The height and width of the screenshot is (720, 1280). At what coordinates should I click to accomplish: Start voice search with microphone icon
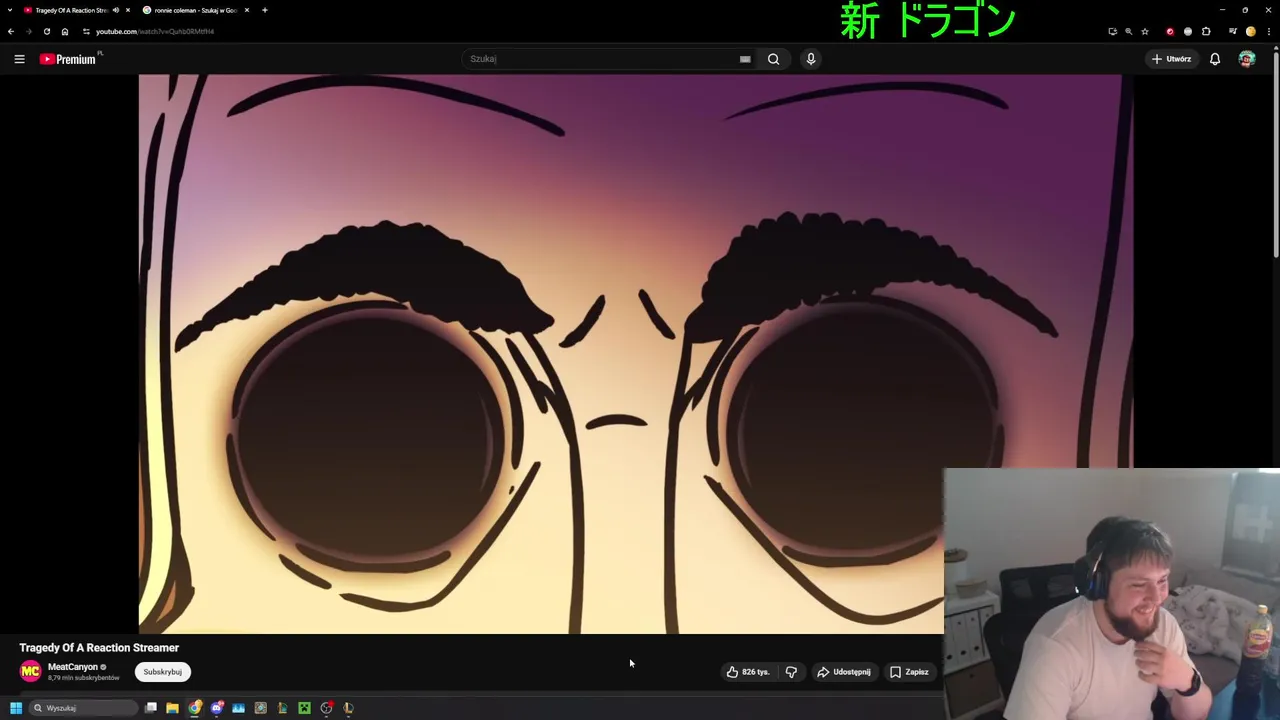(811, 59)
